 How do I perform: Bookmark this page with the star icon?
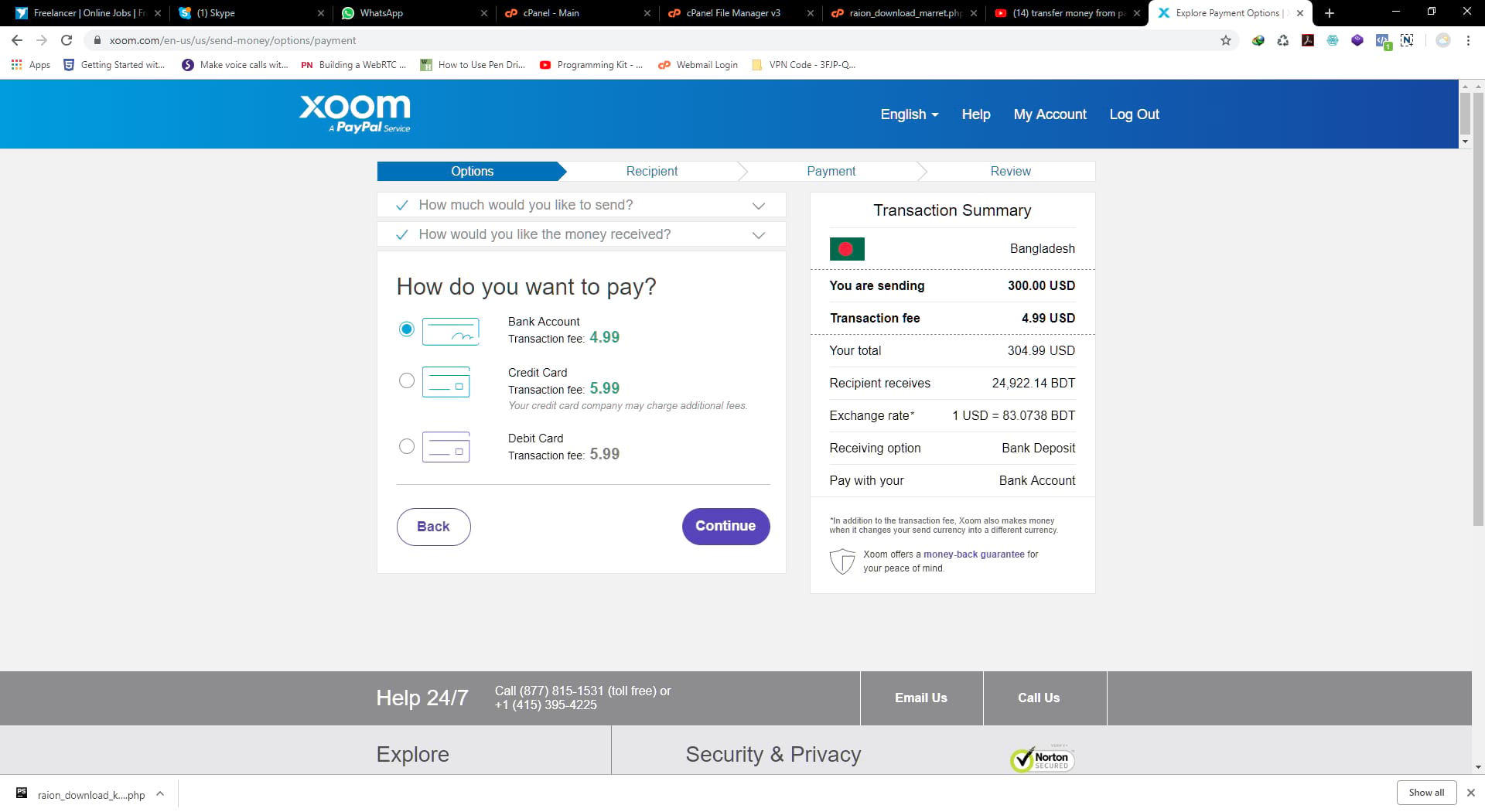tap(1226, 40)
